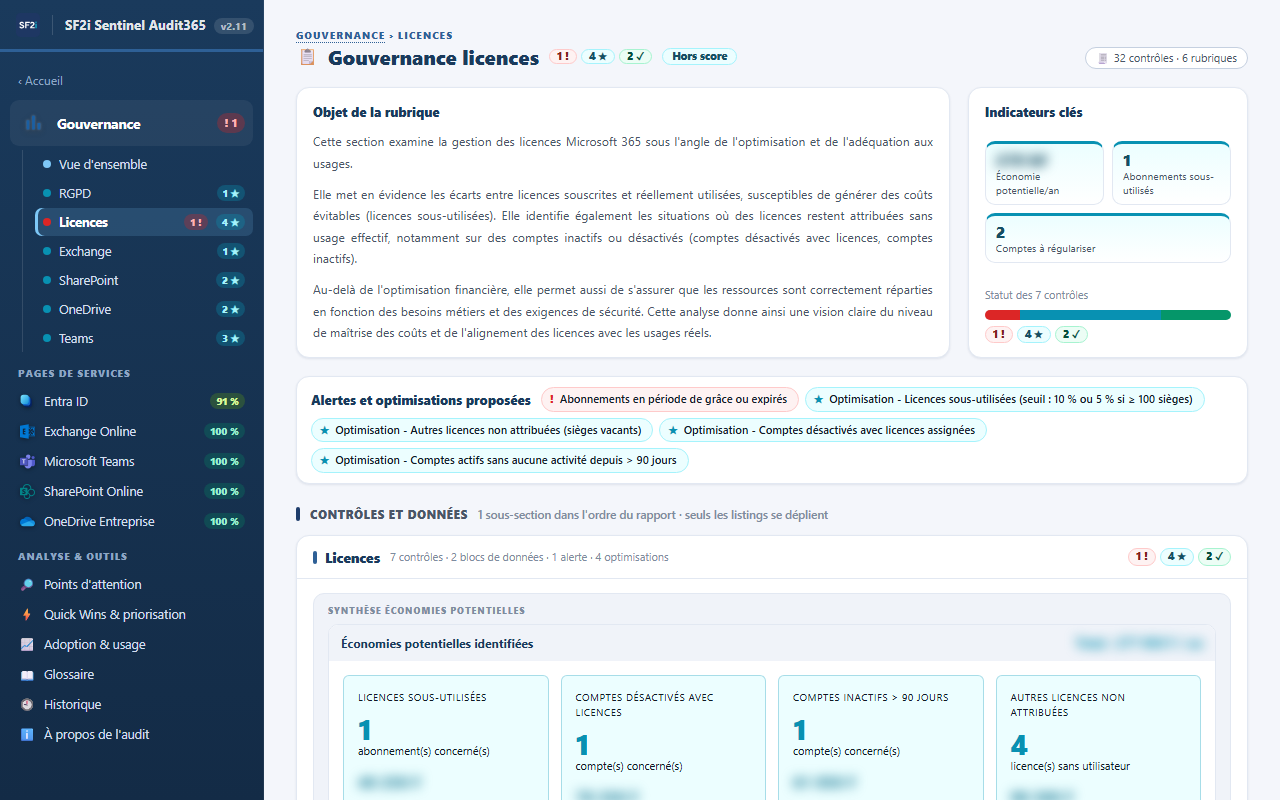This screenshot has width=1280, height=800.
Task: Click the Exchange Online icon
Action: (x=27, y=431)
